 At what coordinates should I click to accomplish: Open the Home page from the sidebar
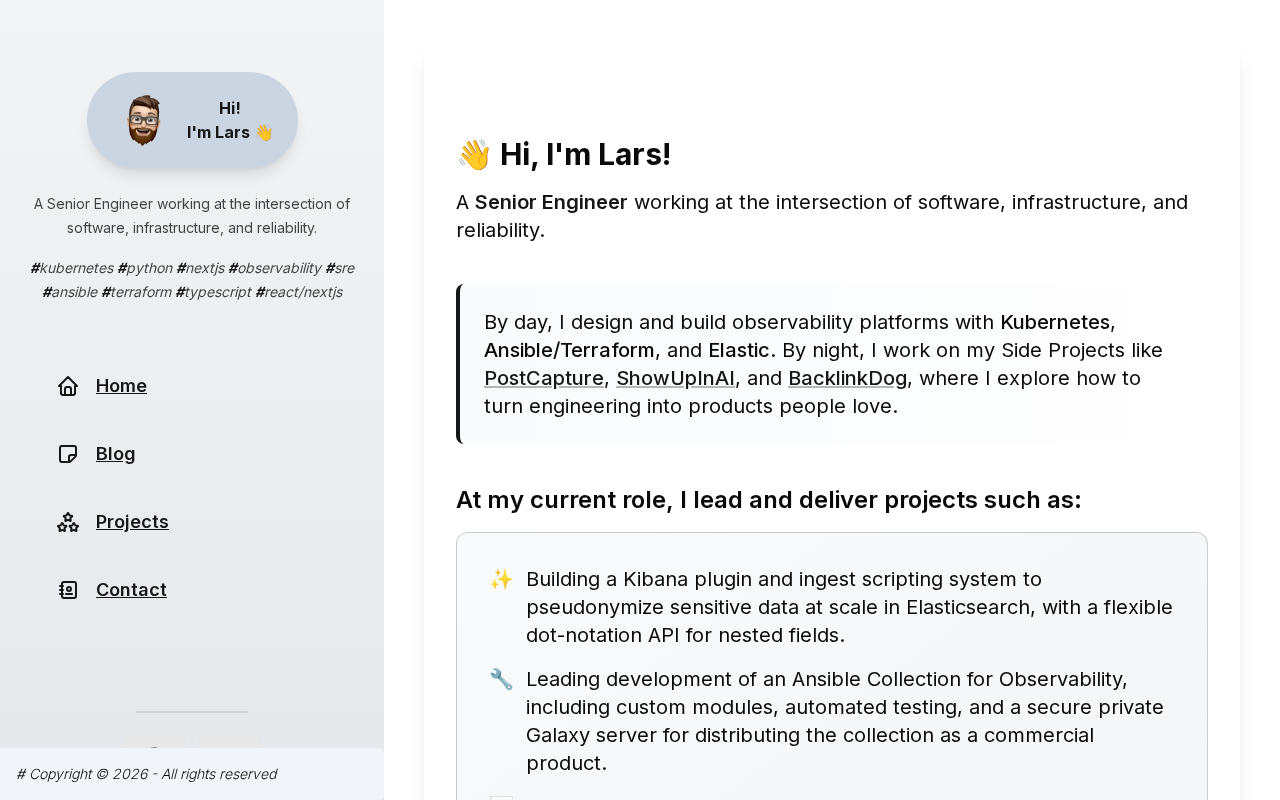pos(121,386)
